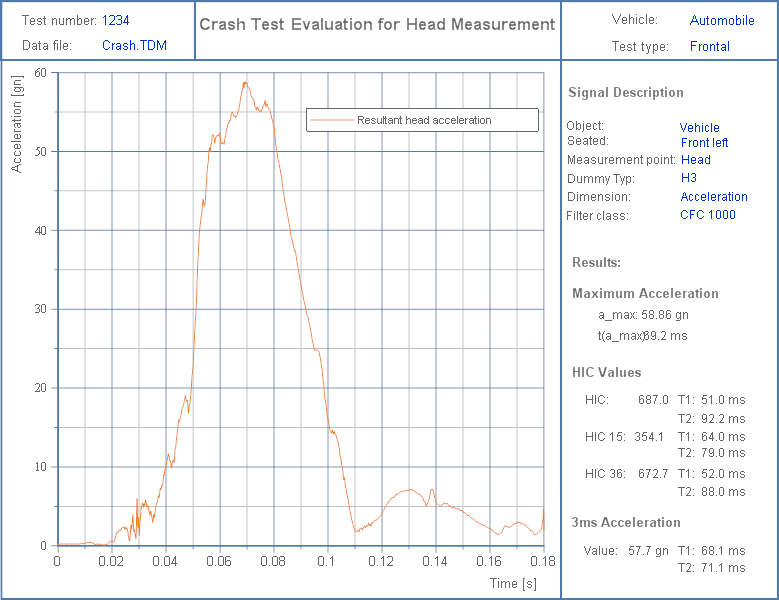This screenshot has width=779, height=600.
Task: Click the HIC 15 T2 79.0 ms value
Action: pyautogui.click(x=723, y=453)
